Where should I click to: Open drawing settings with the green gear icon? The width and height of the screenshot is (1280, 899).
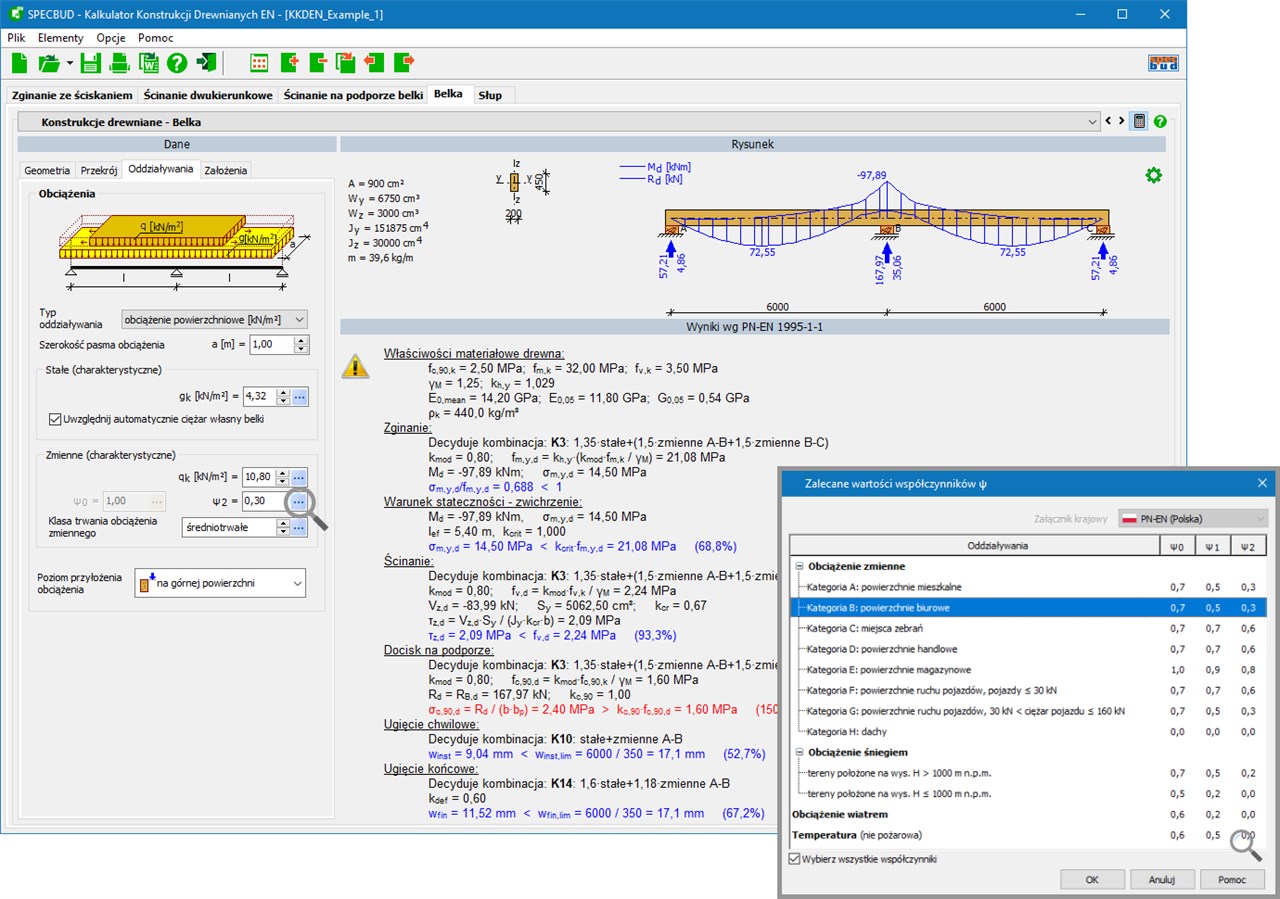1154,175
